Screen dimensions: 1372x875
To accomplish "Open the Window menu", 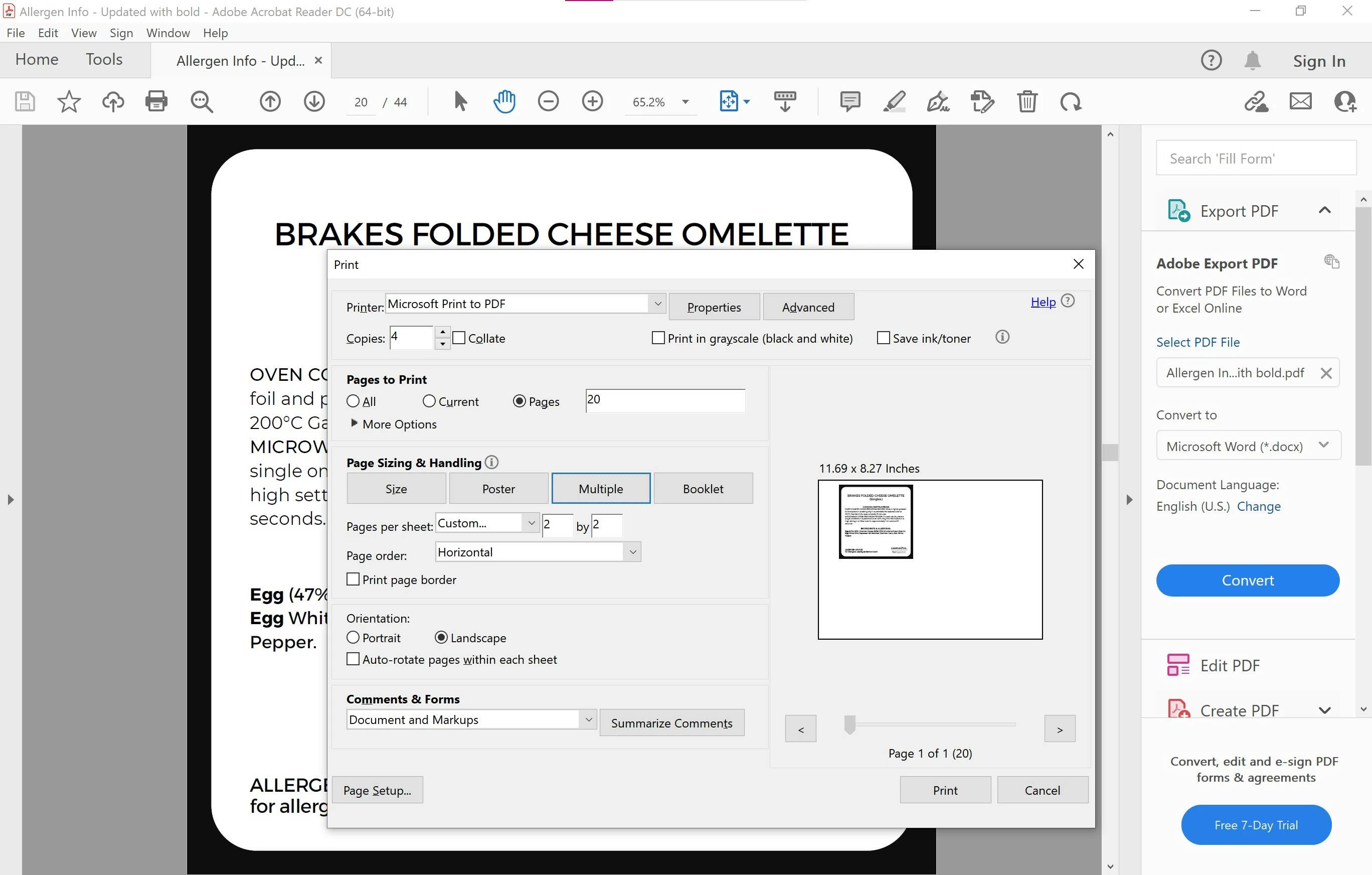I will coord(167,33).
